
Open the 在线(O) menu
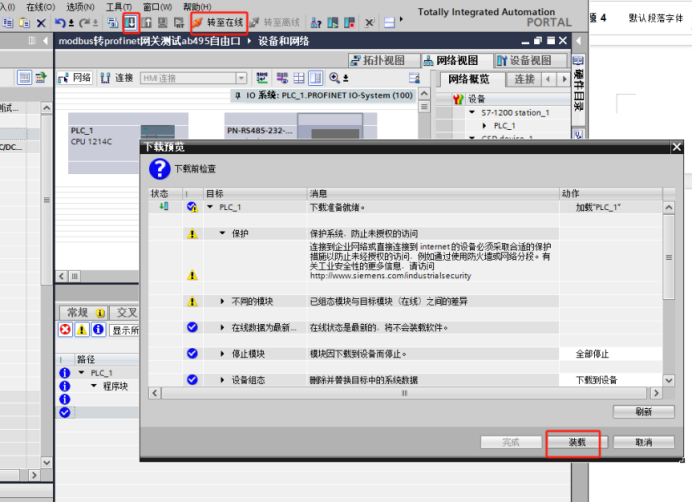41,7
